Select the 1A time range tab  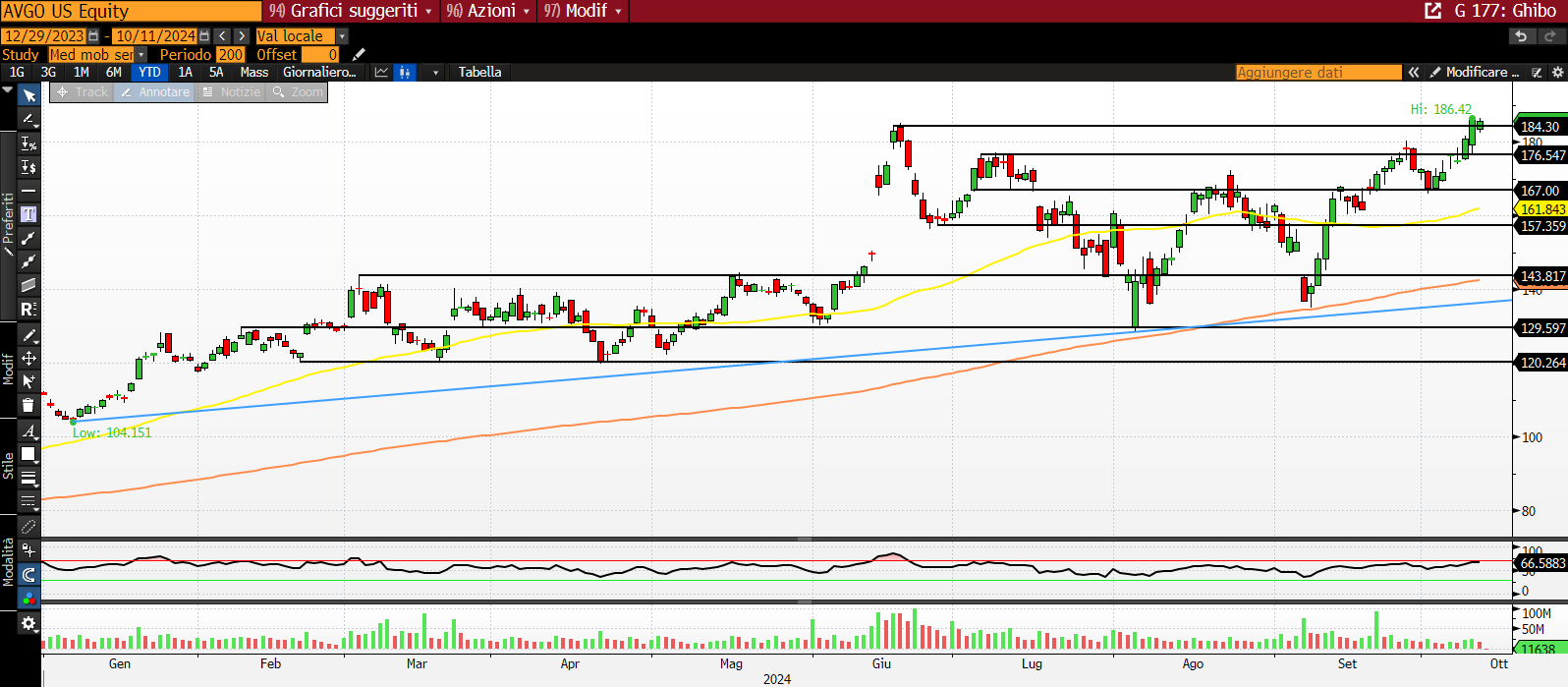(185, 72)
